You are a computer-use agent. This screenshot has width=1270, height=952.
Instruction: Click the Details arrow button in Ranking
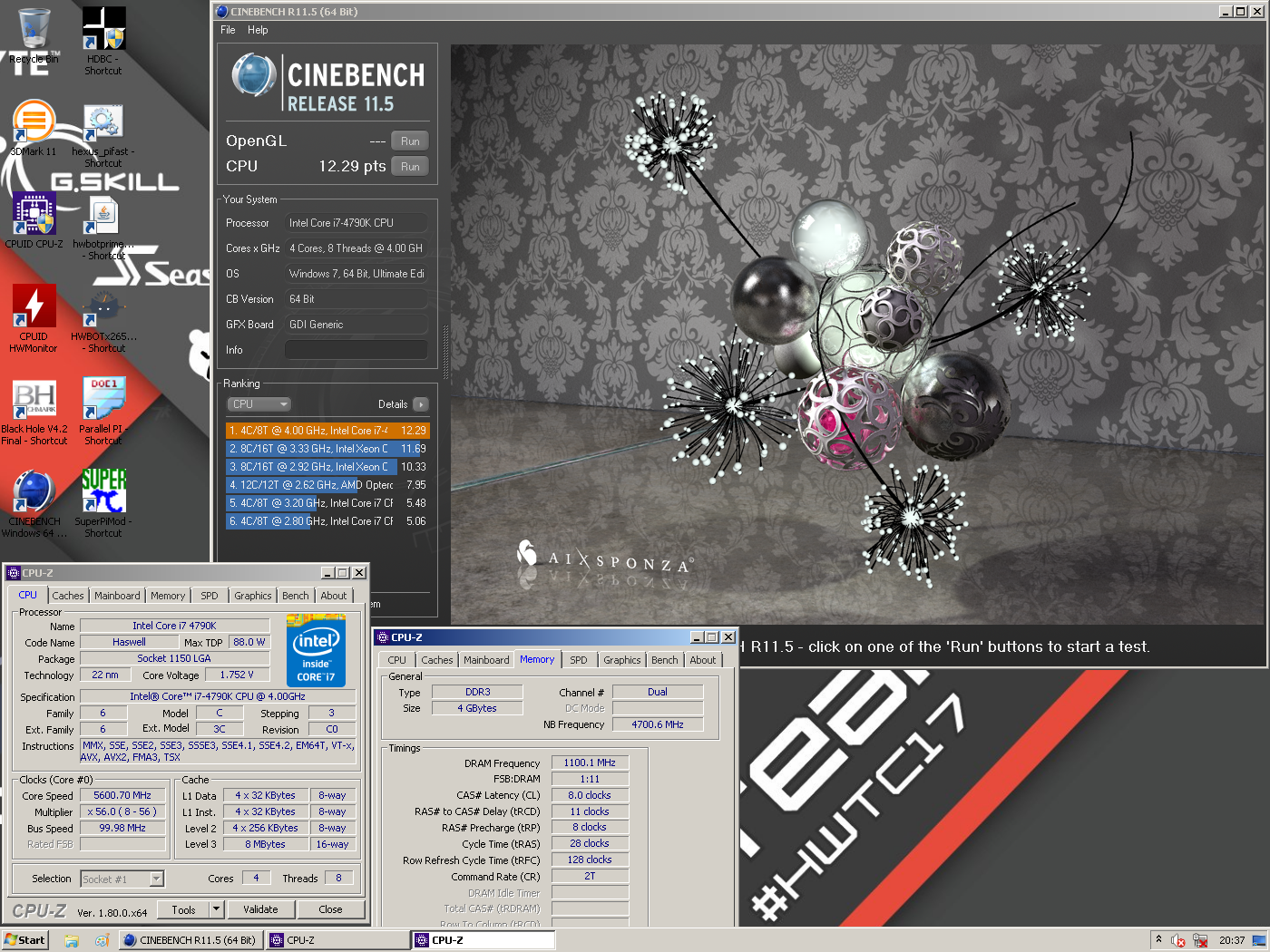420,404
